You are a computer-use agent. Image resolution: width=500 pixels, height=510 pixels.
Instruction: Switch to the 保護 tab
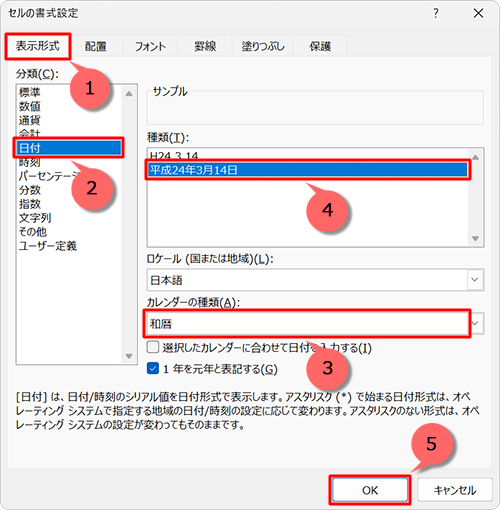(x=320, y=46)
